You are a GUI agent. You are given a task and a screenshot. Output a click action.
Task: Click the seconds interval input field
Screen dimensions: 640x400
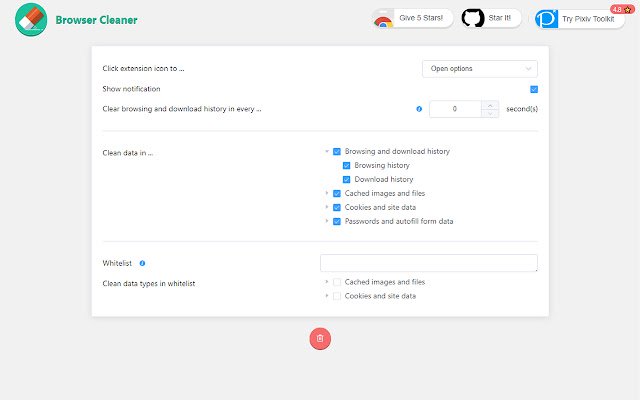tap(455, 109)
